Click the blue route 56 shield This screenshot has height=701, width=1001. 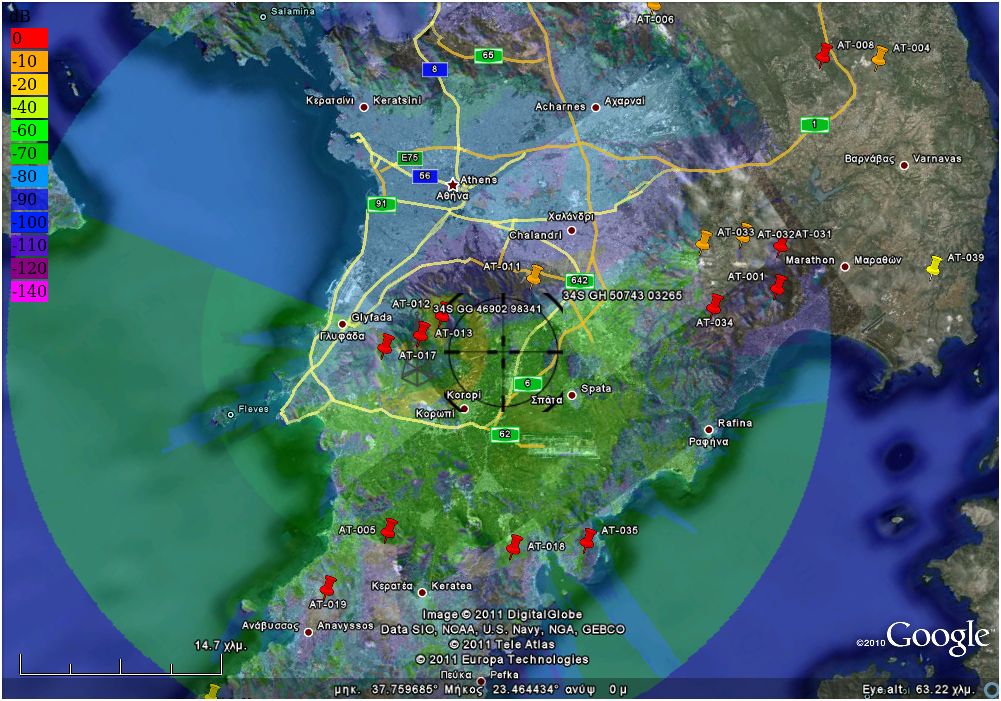[425, 176]
